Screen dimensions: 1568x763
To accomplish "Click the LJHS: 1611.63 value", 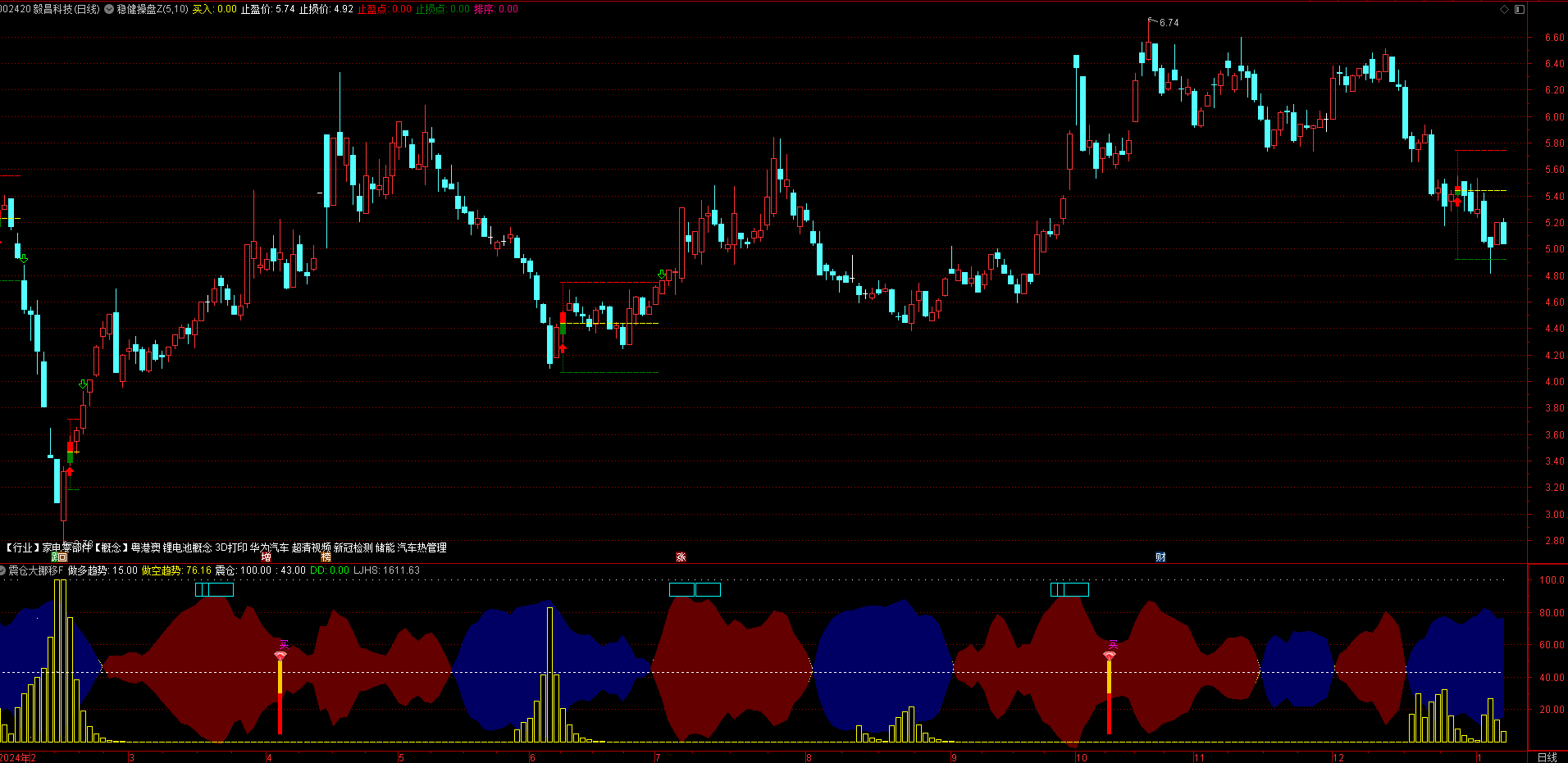I will pyautogui.click(x=386, y=570).
